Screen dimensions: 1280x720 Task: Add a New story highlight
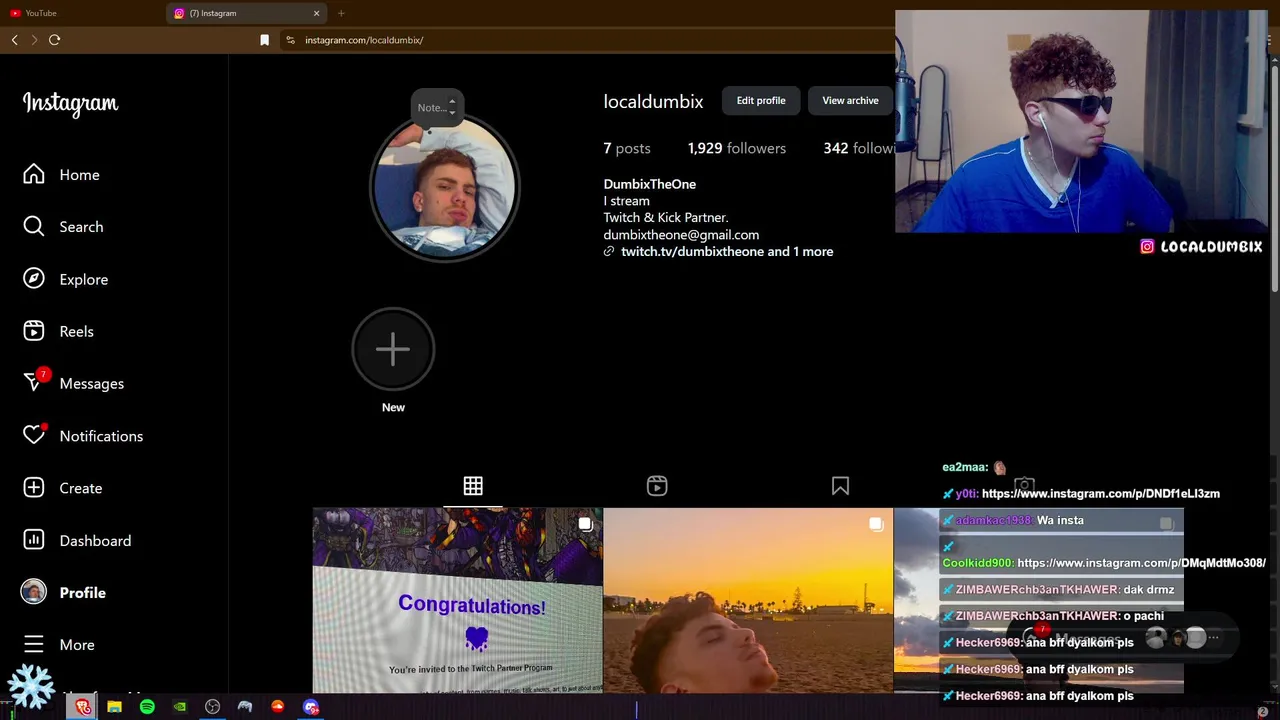(393, 349)
